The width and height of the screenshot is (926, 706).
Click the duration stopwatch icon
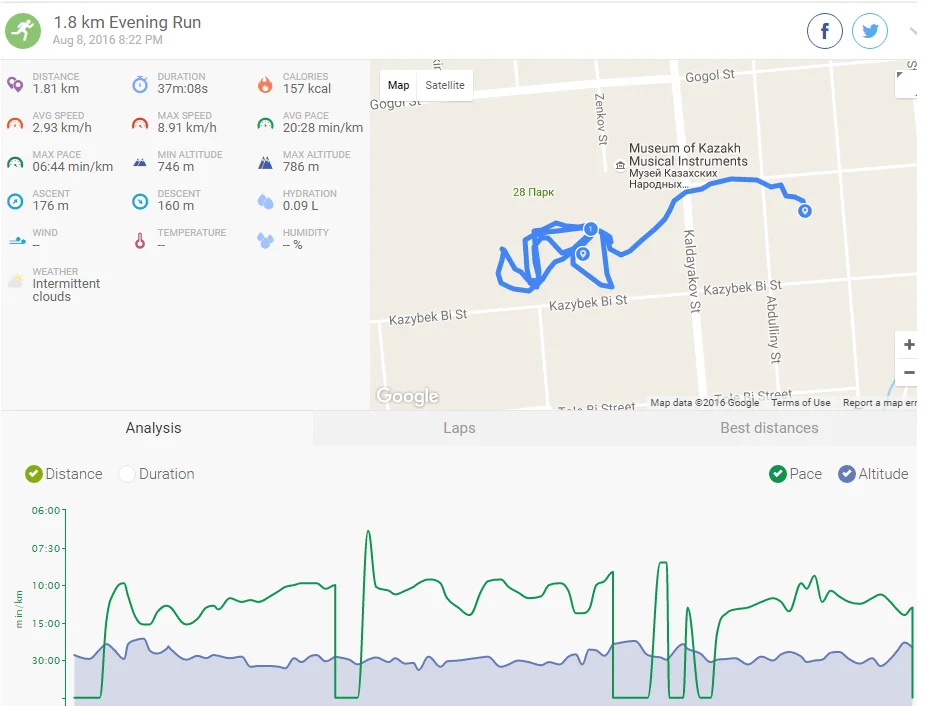(x=140, y=84)
